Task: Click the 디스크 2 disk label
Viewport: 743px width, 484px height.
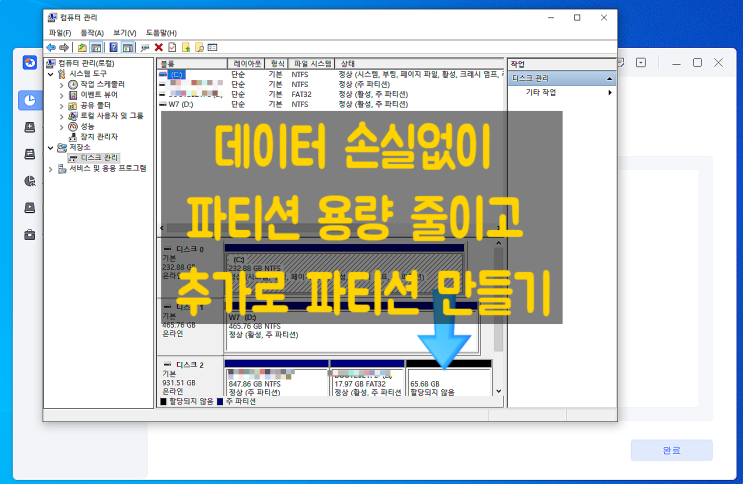Action: [x=190, y=365]
